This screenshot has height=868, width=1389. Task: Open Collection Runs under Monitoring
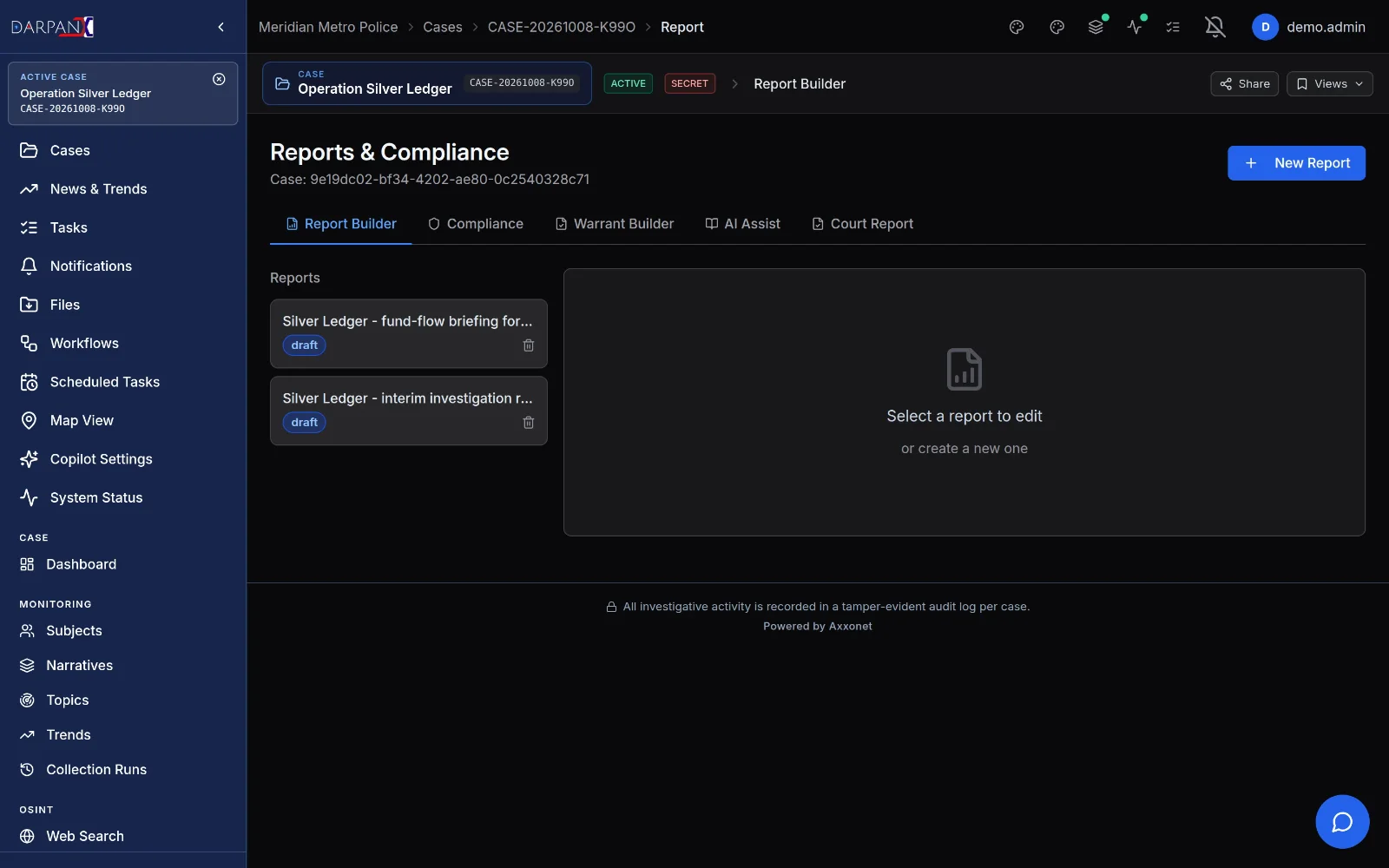(122, 770)
